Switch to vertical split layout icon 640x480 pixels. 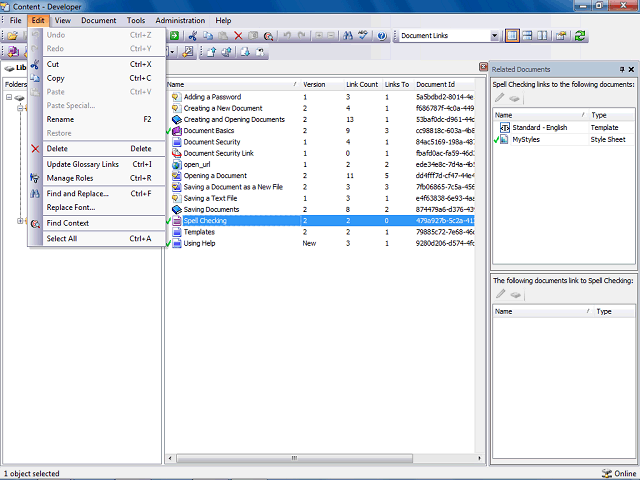tap(542, 36)
